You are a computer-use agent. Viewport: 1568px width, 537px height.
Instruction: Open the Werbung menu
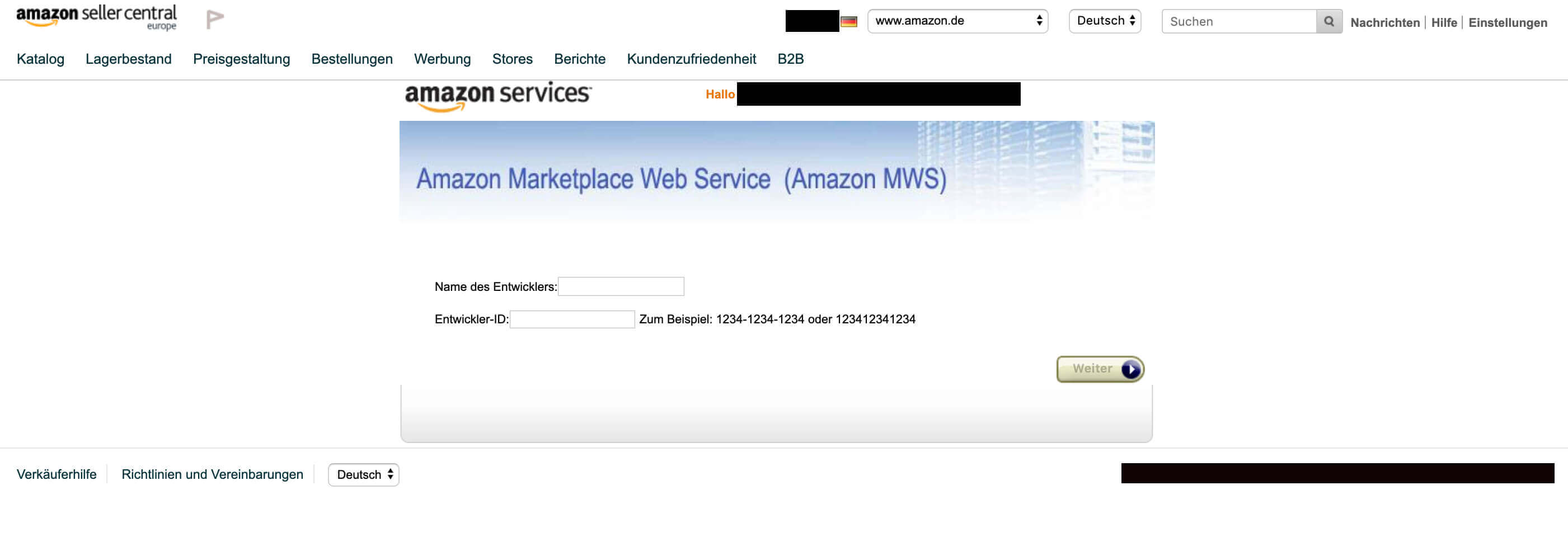[x=443, y=59]
